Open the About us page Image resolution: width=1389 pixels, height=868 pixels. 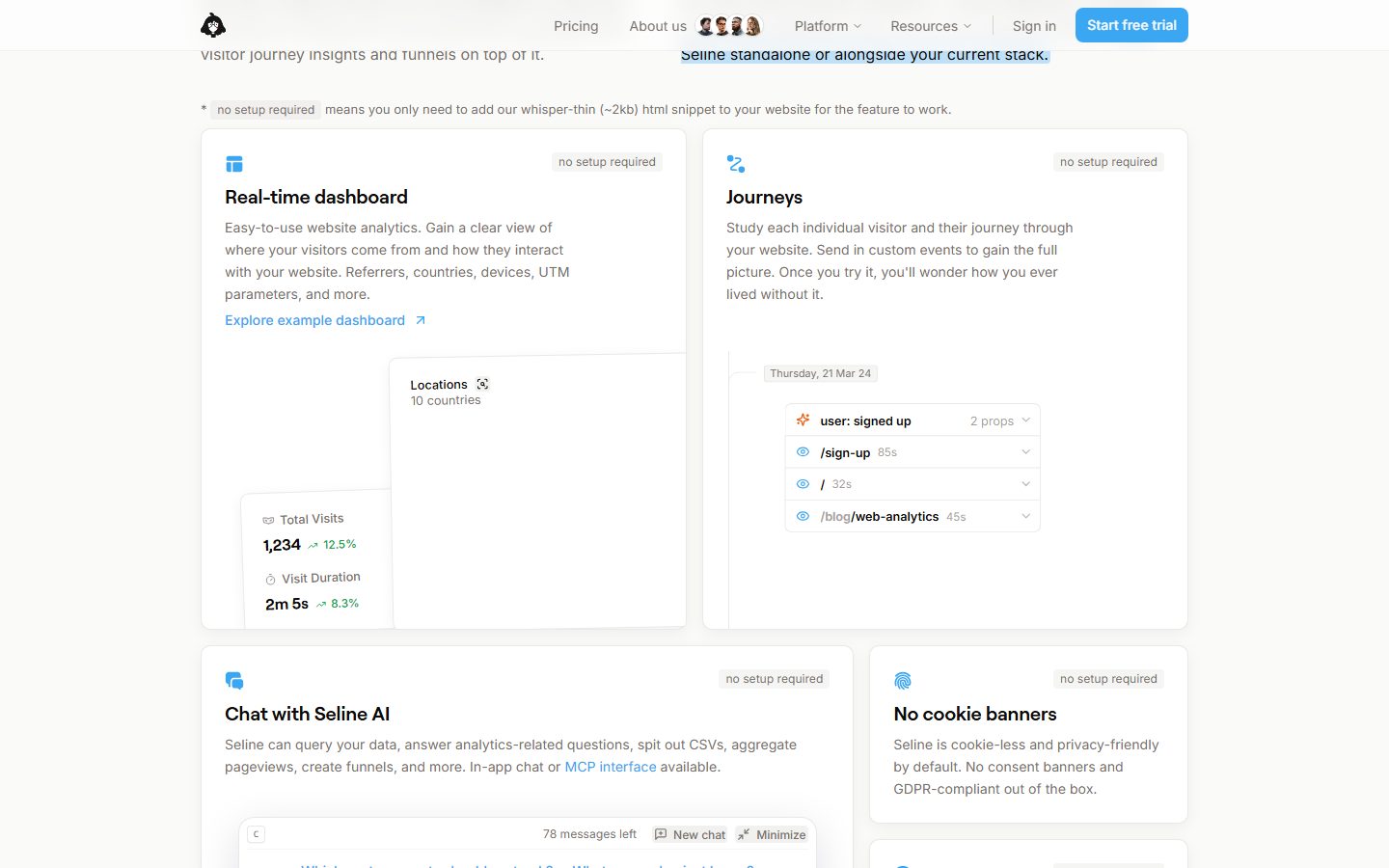pyautogui.click(x=658, y=26)
